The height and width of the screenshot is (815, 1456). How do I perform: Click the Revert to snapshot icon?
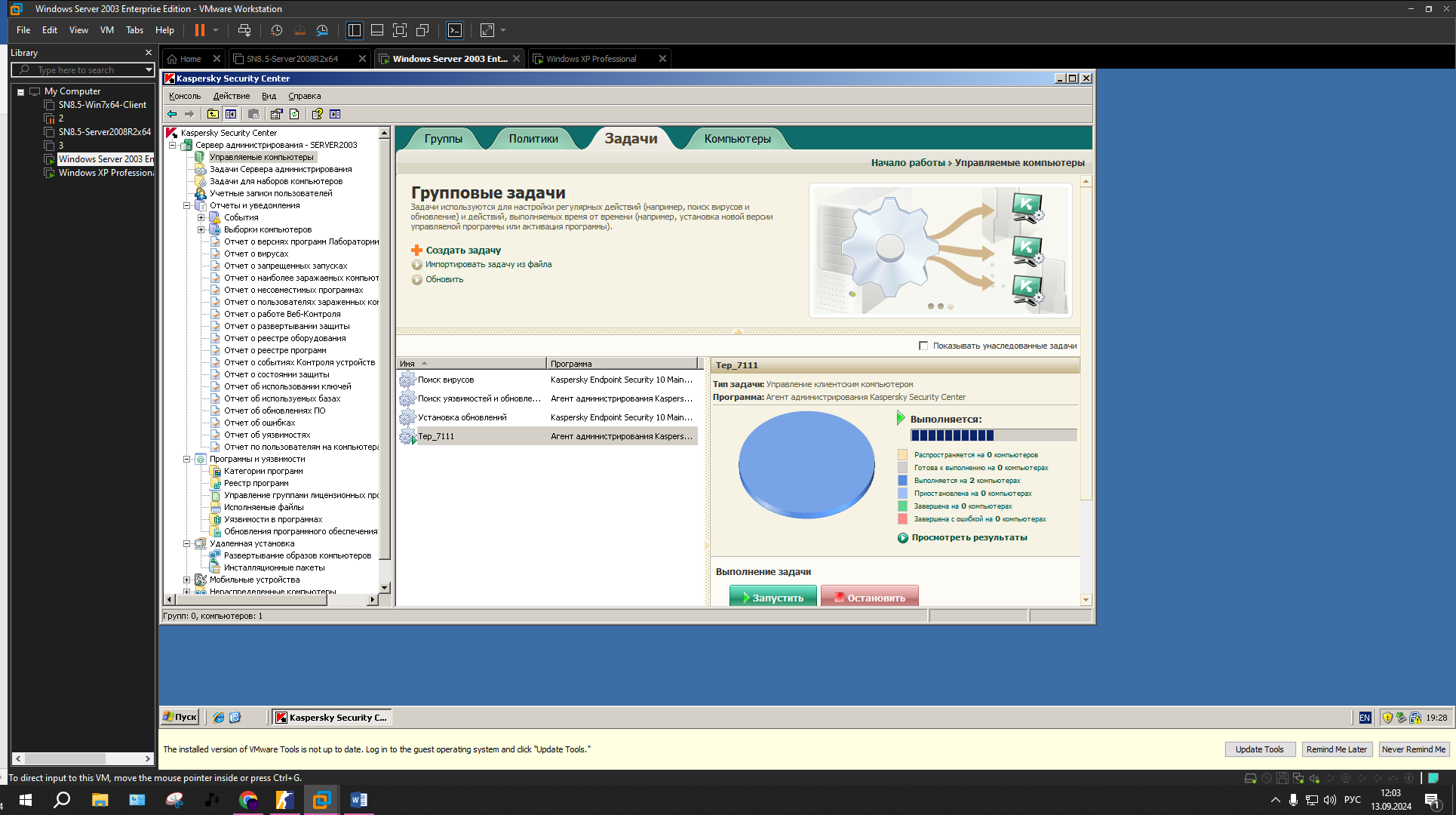point(299,30)
